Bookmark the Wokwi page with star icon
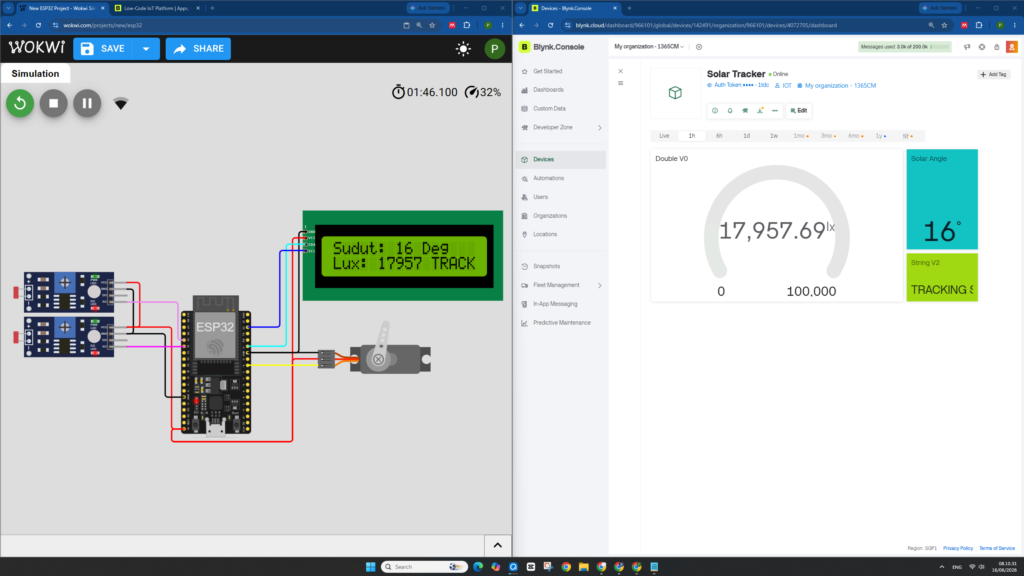This screenshot has height=576, width=1024. pyautogui.click(x=432, y=25)
